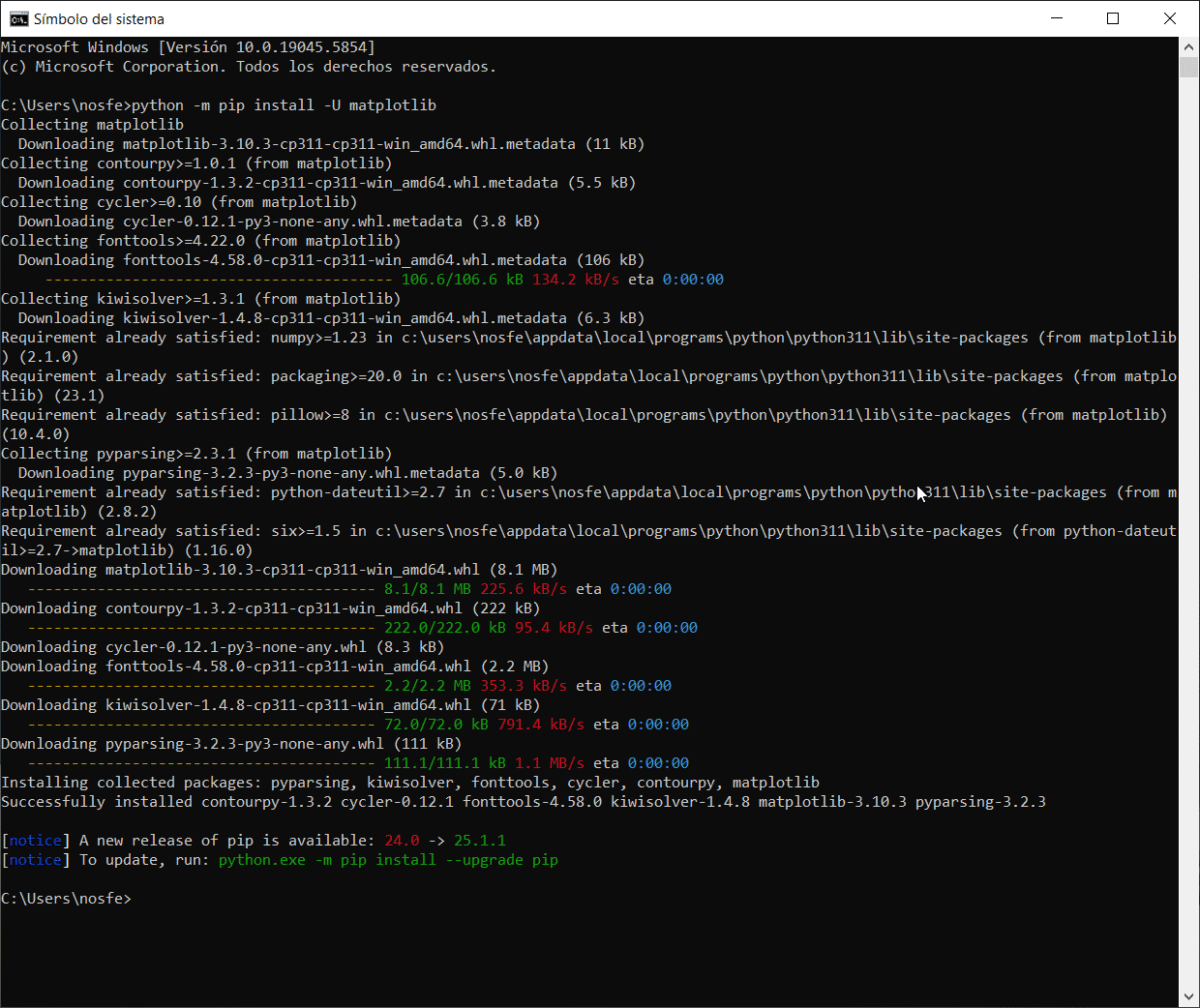1200x1008 pixels.
Task: Click the 8.1/8.1 MB matplotlib progress bar
Action: 199,590
